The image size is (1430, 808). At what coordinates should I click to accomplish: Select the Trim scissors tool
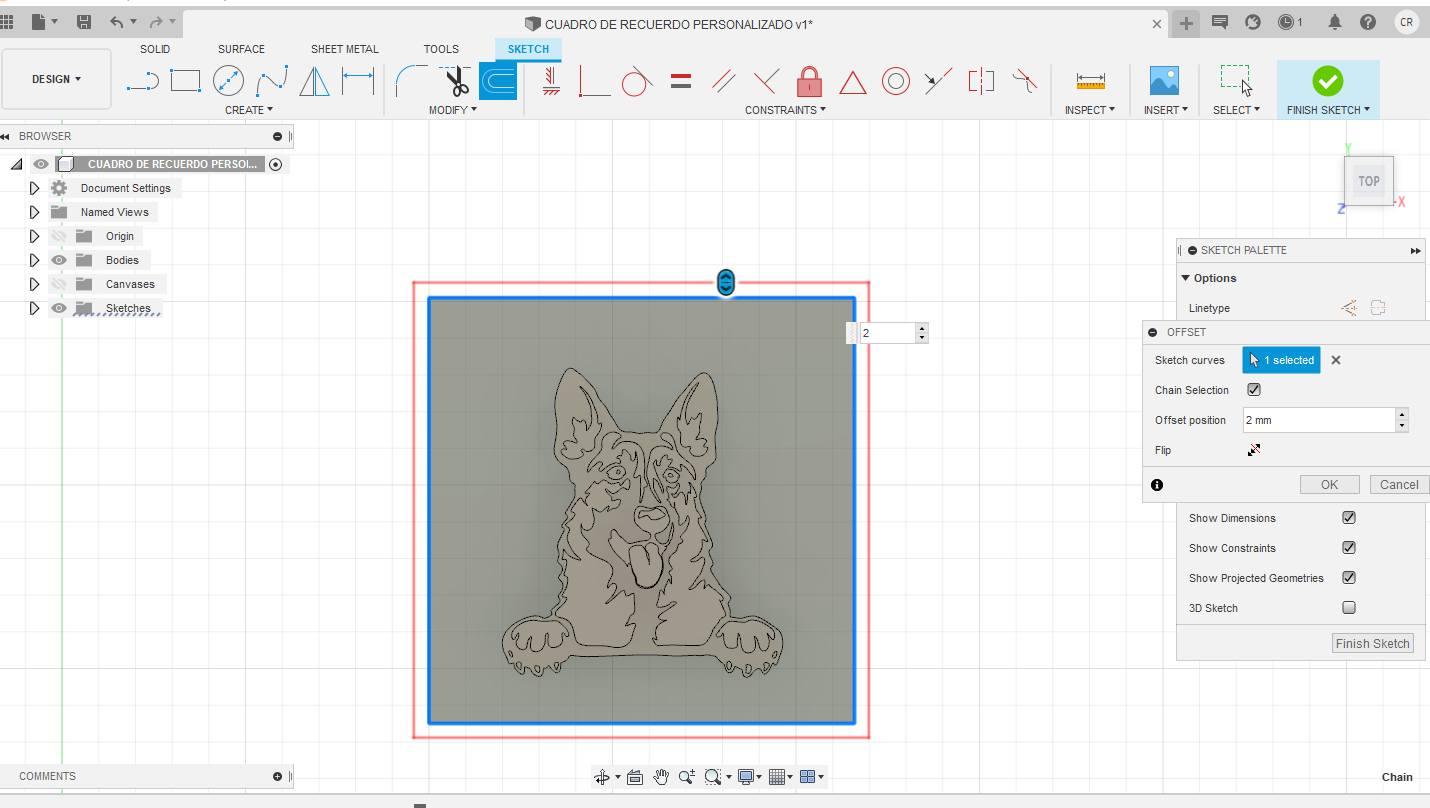coord(456,81)
